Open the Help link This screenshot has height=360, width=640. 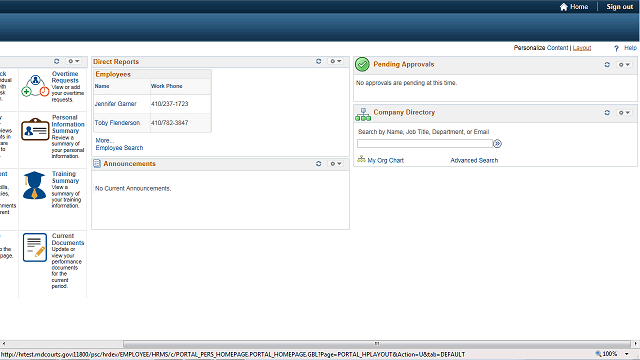(x=630, y=48)
